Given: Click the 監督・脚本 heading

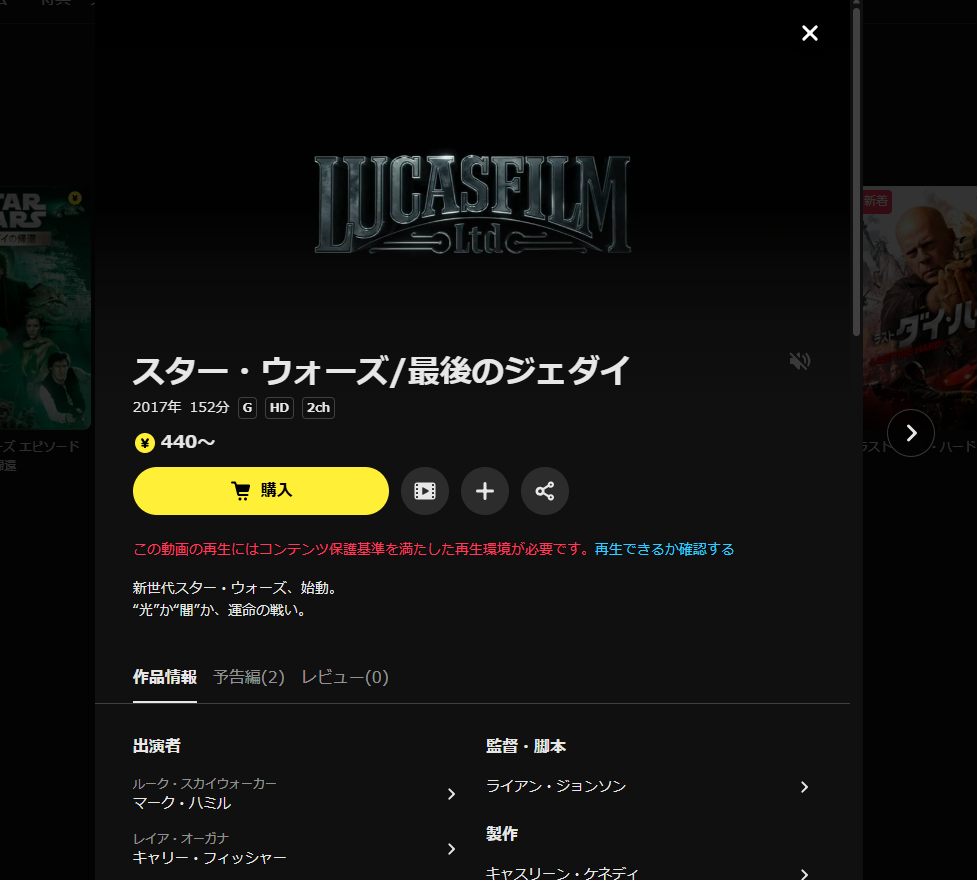Looking at the screenshot, I should (526, 746).
